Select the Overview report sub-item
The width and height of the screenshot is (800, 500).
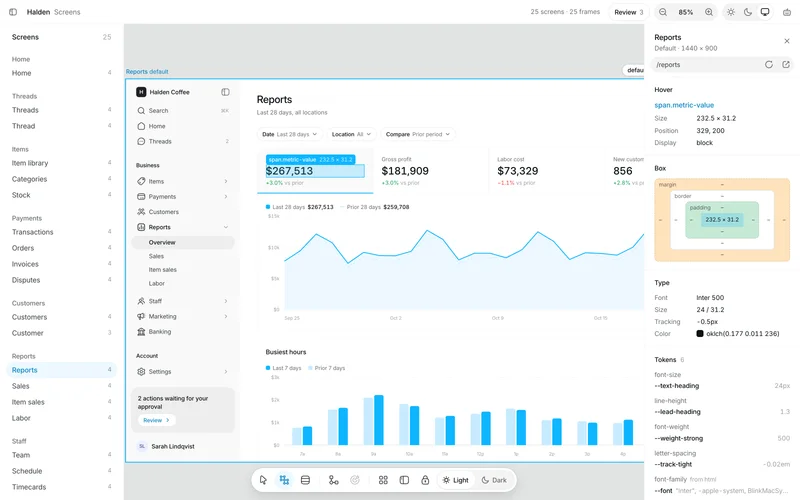coord(183,242)
